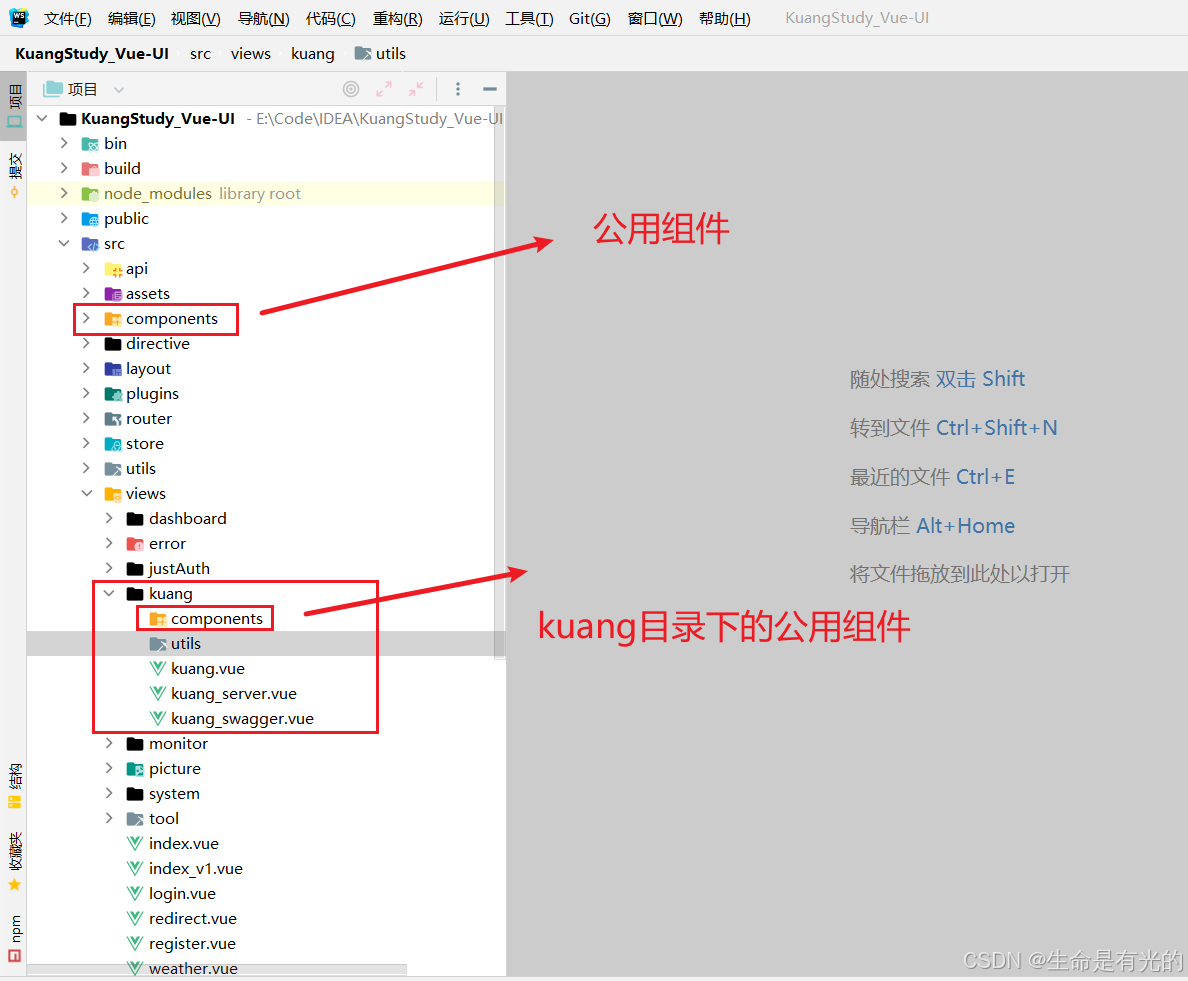Viewport: 1188px width, 981px height.
Task: Click the public folder icon
Action: pyautogui.click(x=90, y=219)
